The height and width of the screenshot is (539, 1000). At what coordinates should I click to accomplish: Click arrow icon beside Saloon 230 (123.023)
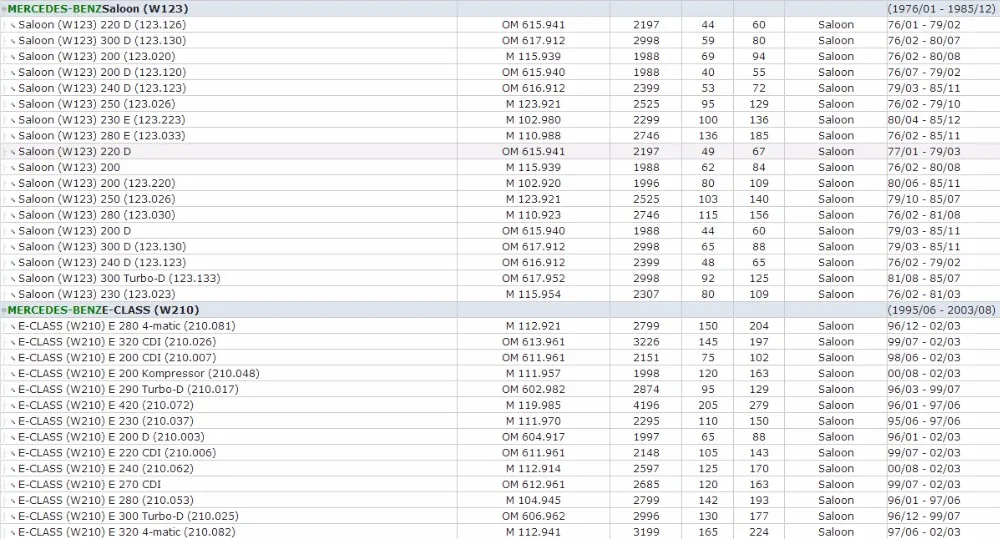[x=13, y=295]
